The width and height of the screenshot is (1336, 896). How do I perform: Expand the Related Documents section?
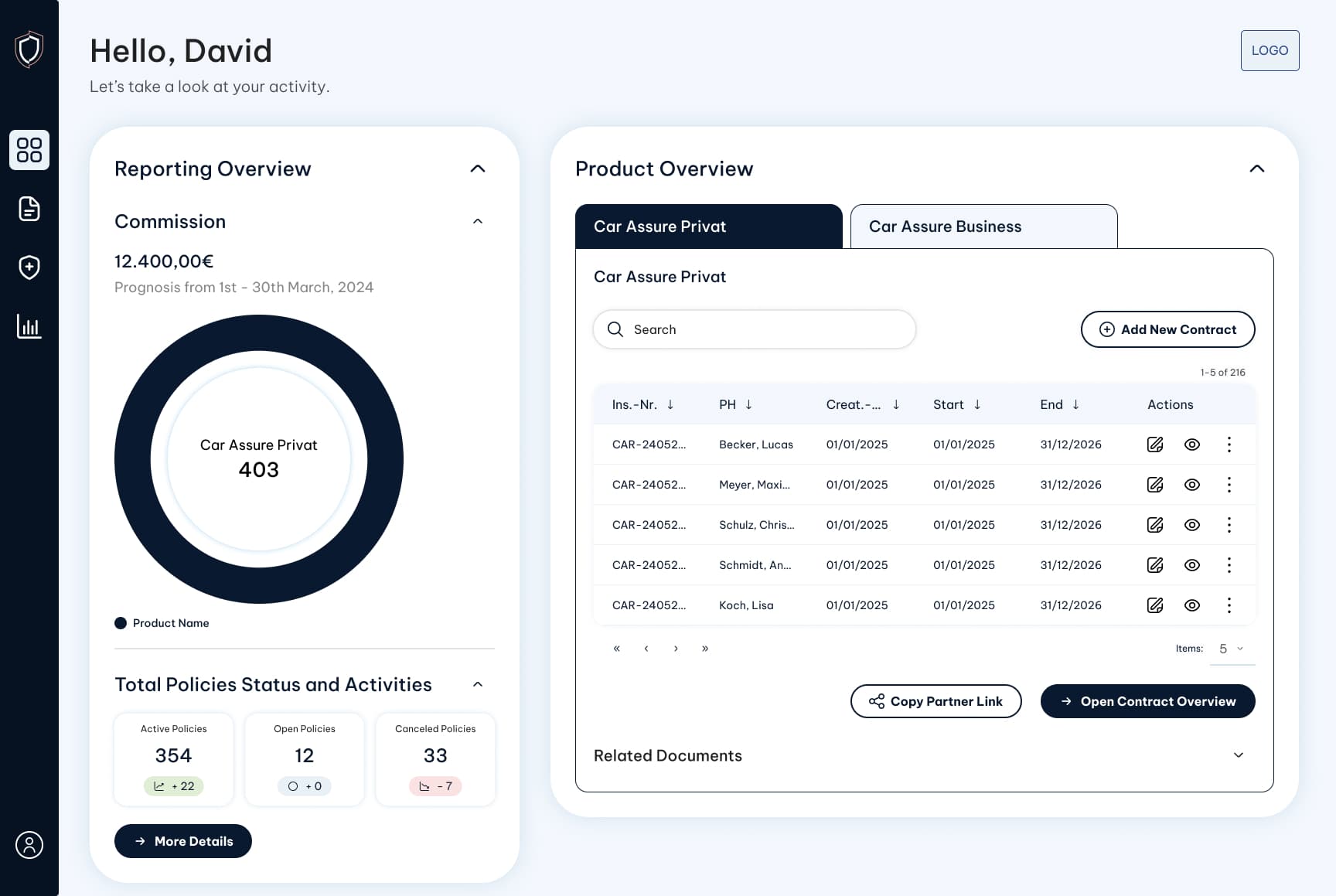point(1239,755)
